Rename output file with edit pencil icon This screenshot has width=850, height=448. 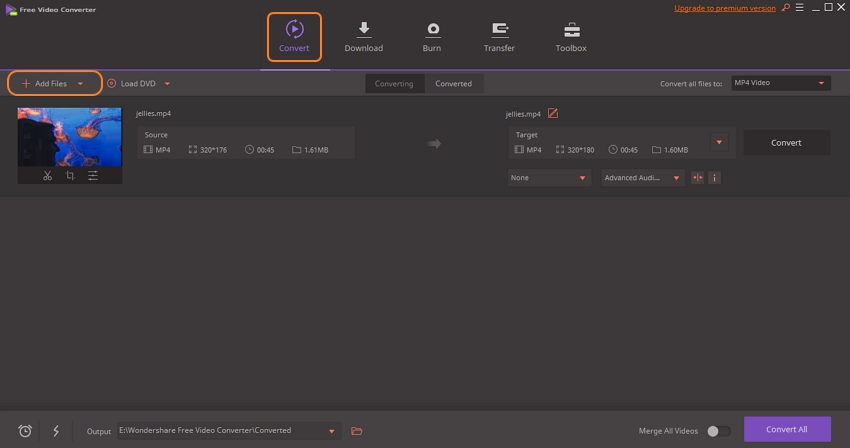pyautogui.click(x=553, y=113)
